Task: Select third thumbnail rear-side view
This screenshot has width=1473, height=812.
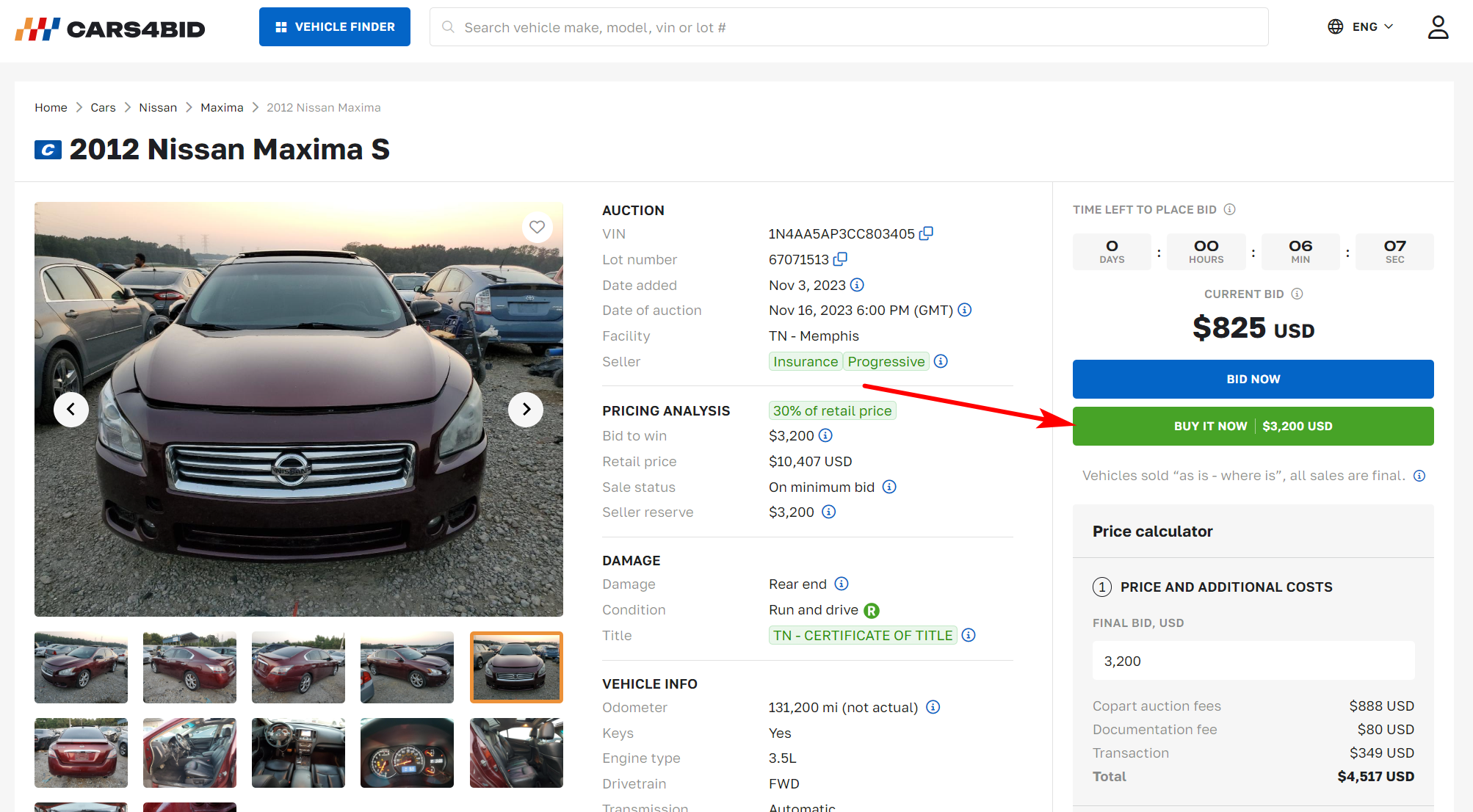Action: [298, 667]
